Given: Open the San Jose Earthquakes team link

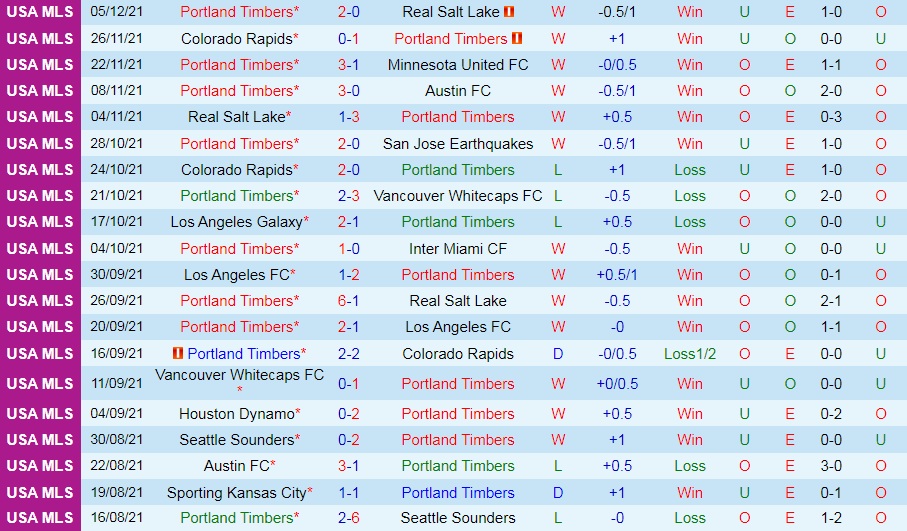Looking at the screenshot, I should [x=458, y=144].
